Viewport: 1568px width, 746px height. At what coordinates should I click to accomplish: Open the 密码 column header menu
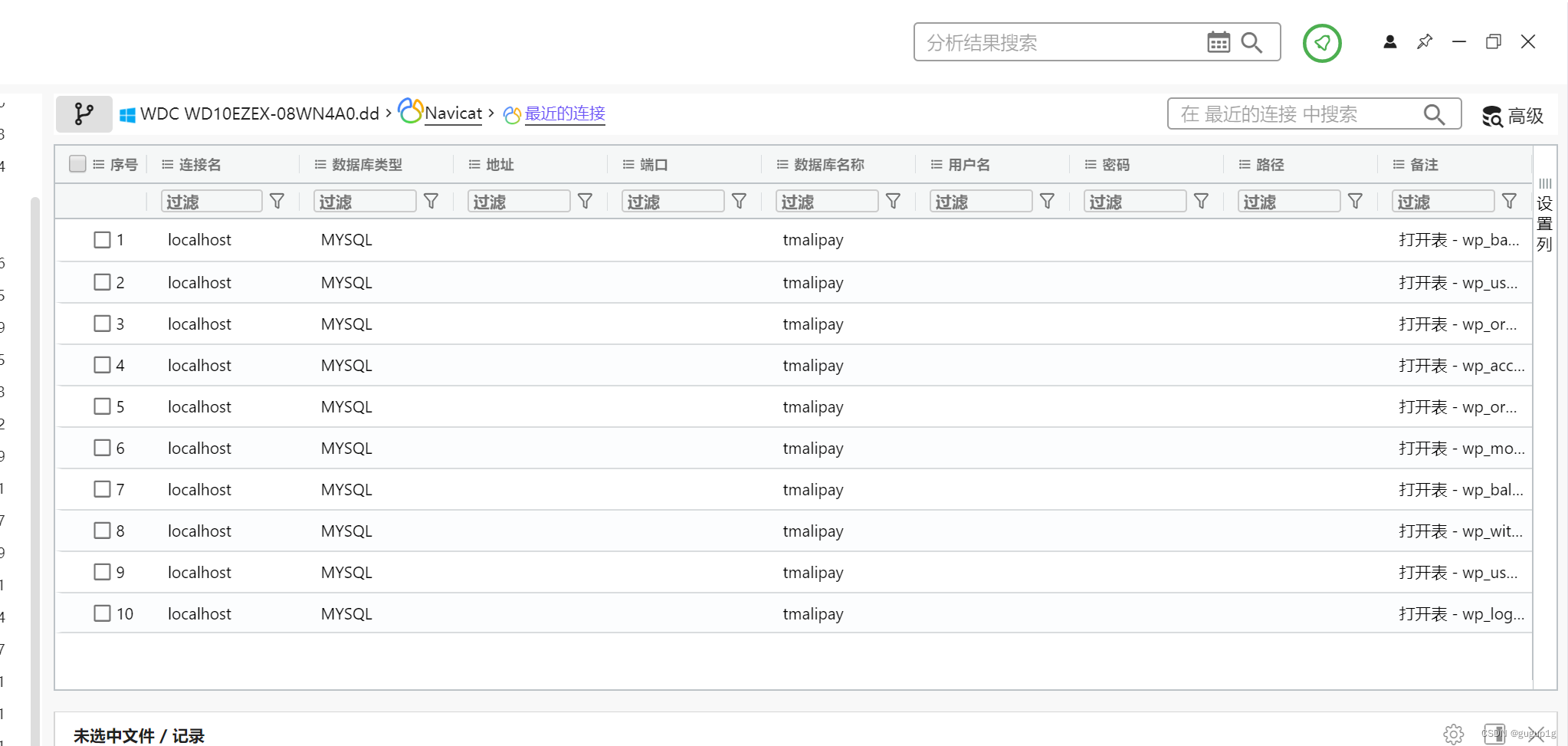coord(1091,165)
